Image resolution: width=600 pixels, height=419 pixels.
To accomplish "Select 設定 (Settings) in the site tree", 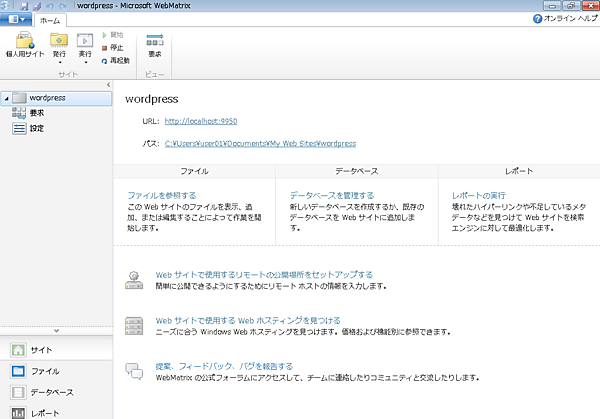I will click(x=36, y=128).
